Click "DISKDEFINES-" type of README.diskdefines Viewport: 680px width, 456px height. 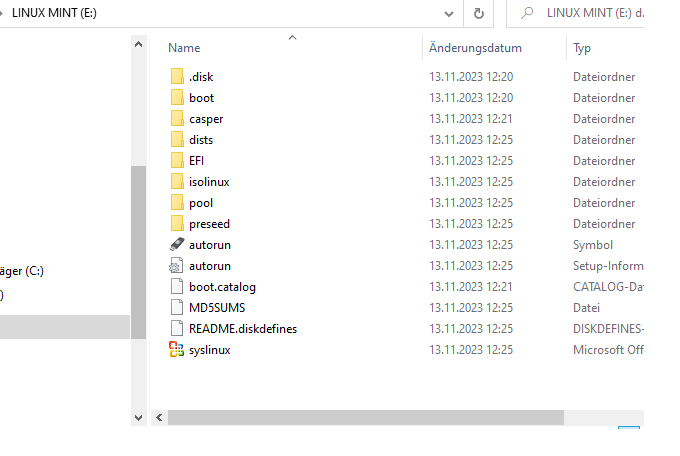point(608,329)
